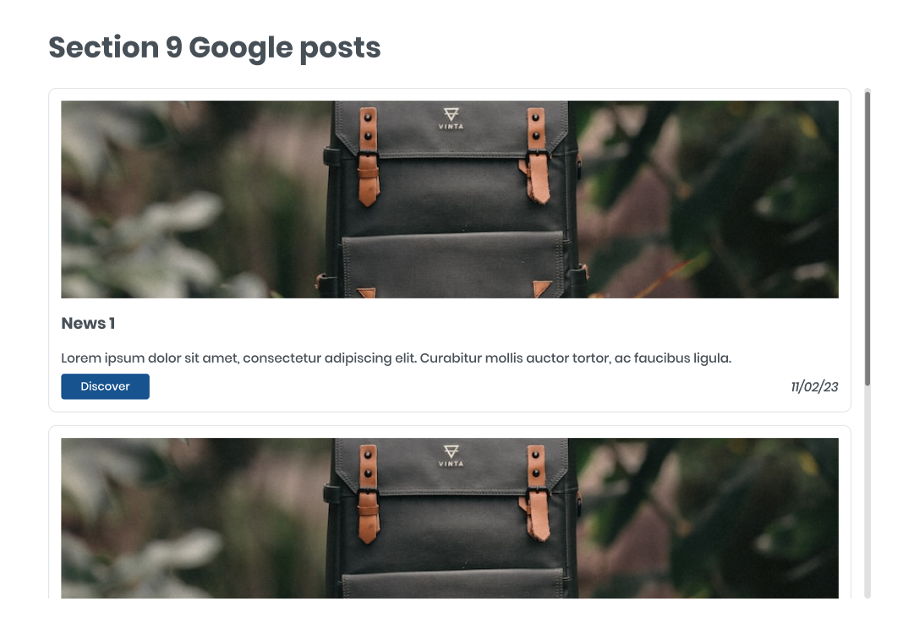Select the second post's backpack image
Image resolution: width=904 pixels, height=634 pixels.
click(x=450, y=518)
